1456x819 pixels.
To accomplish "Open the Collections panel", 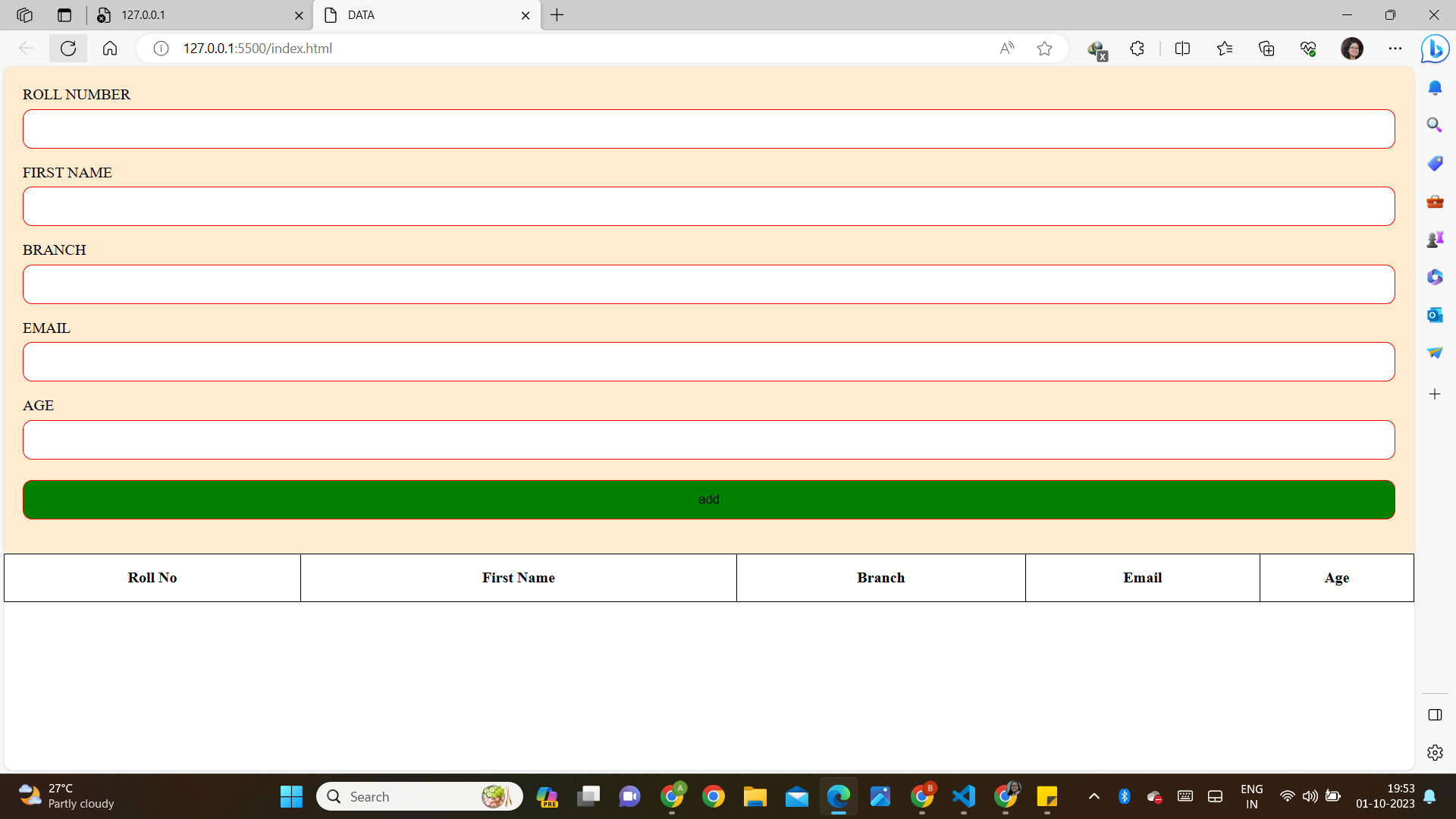I will coord(1266,48).
